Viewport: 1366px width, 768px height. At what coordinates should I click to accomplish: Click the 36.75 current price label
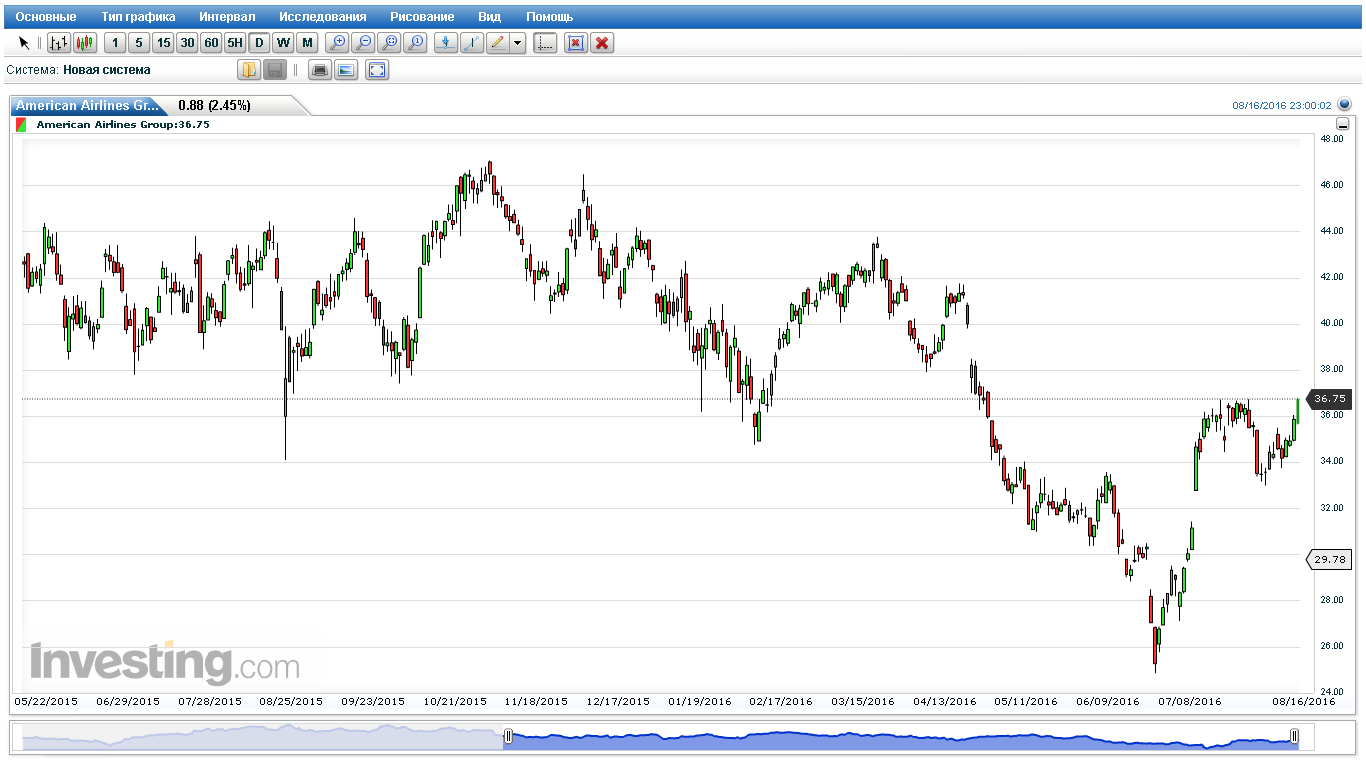[1329, 398]
